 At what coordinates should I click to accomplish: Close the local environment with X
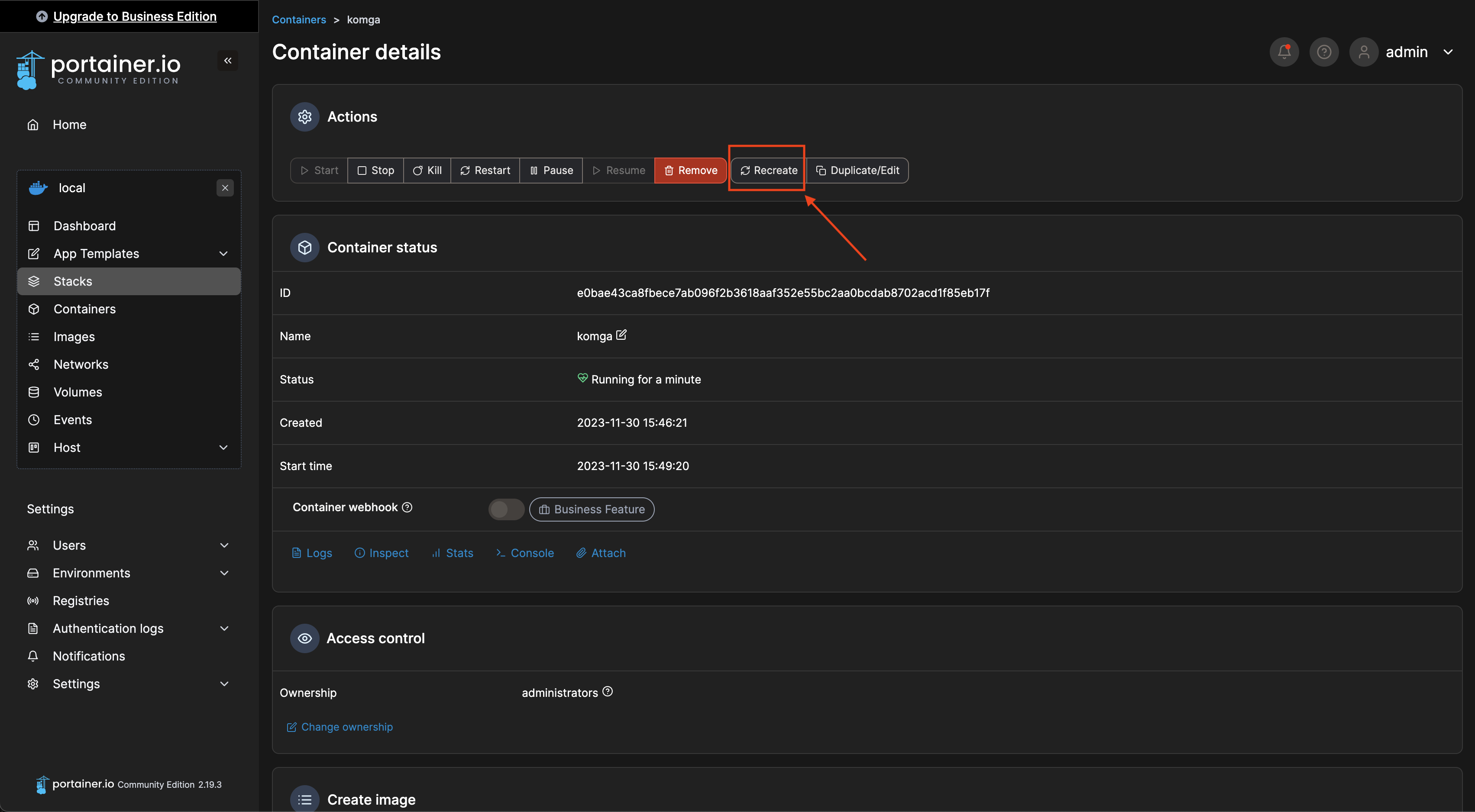click(x=225, y=188)
